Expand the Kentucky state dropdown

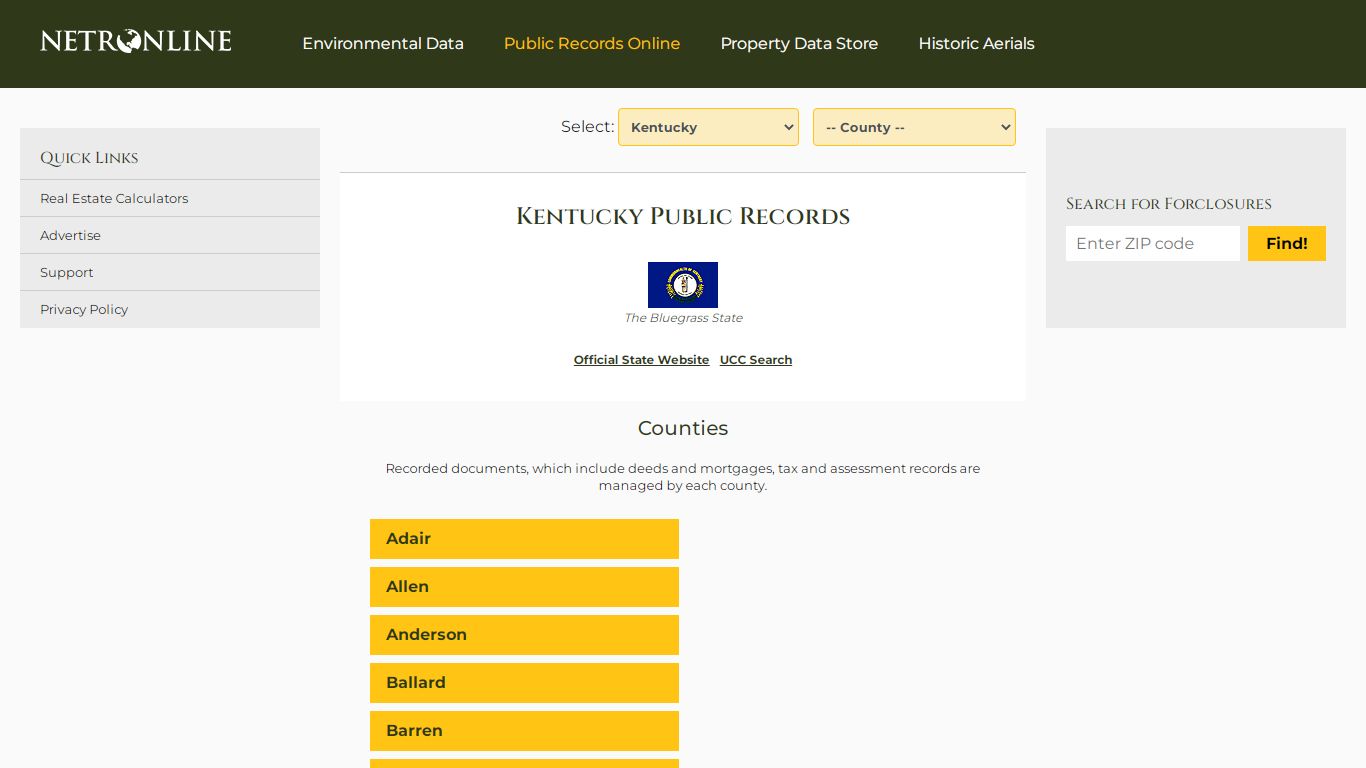[x=708, y=127]
